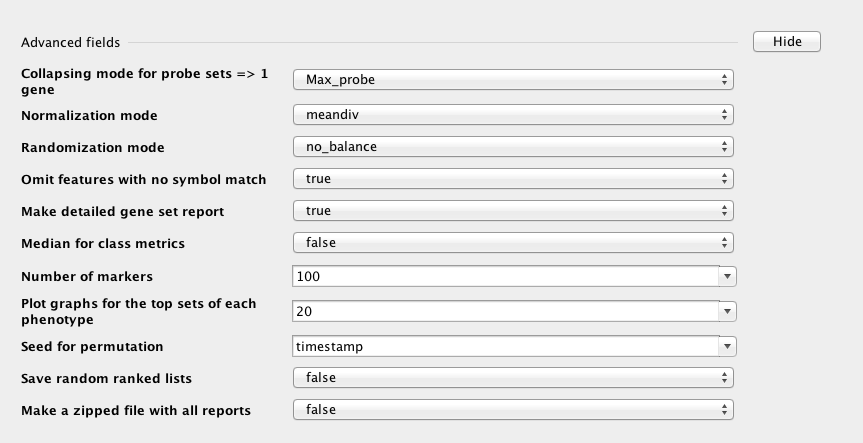The height and width of the screenshot is (443, 863).
Task: Click the Seed for permutation timestamp field
Action: [x=505, y=346]
